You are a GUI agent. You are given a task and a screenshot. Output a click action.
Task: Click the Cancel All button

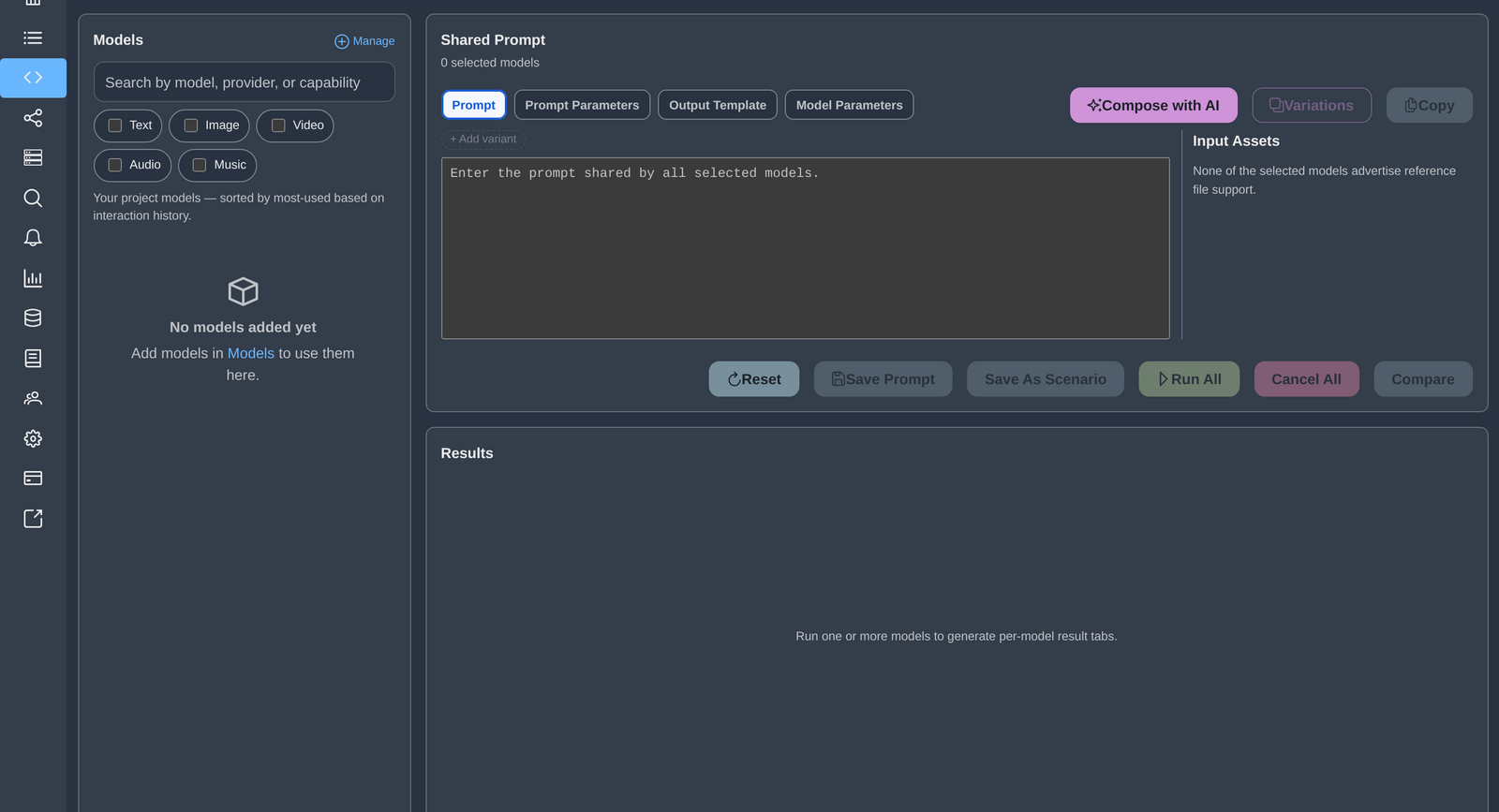point(1306,379)
